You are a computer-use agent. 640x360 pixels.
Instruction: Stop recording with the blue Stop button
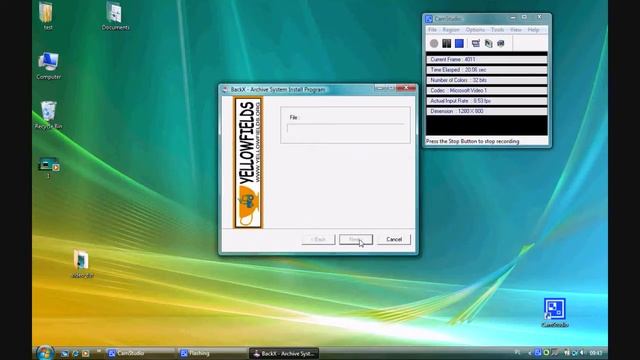tap(459, 43)
